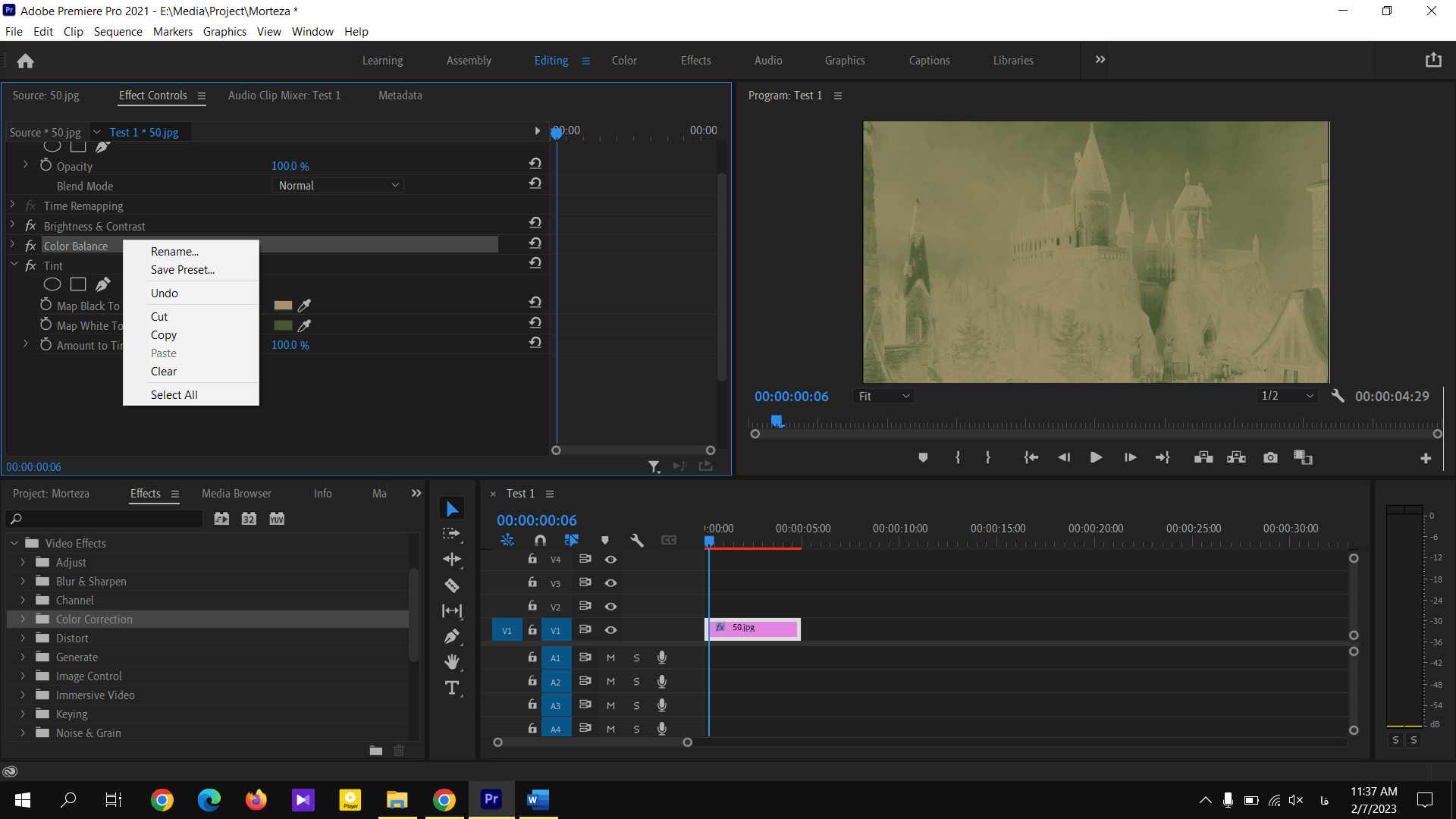
Task: Click the Extract button in Program monitor
Action: pyautogui.click(x=1237, y=458)
